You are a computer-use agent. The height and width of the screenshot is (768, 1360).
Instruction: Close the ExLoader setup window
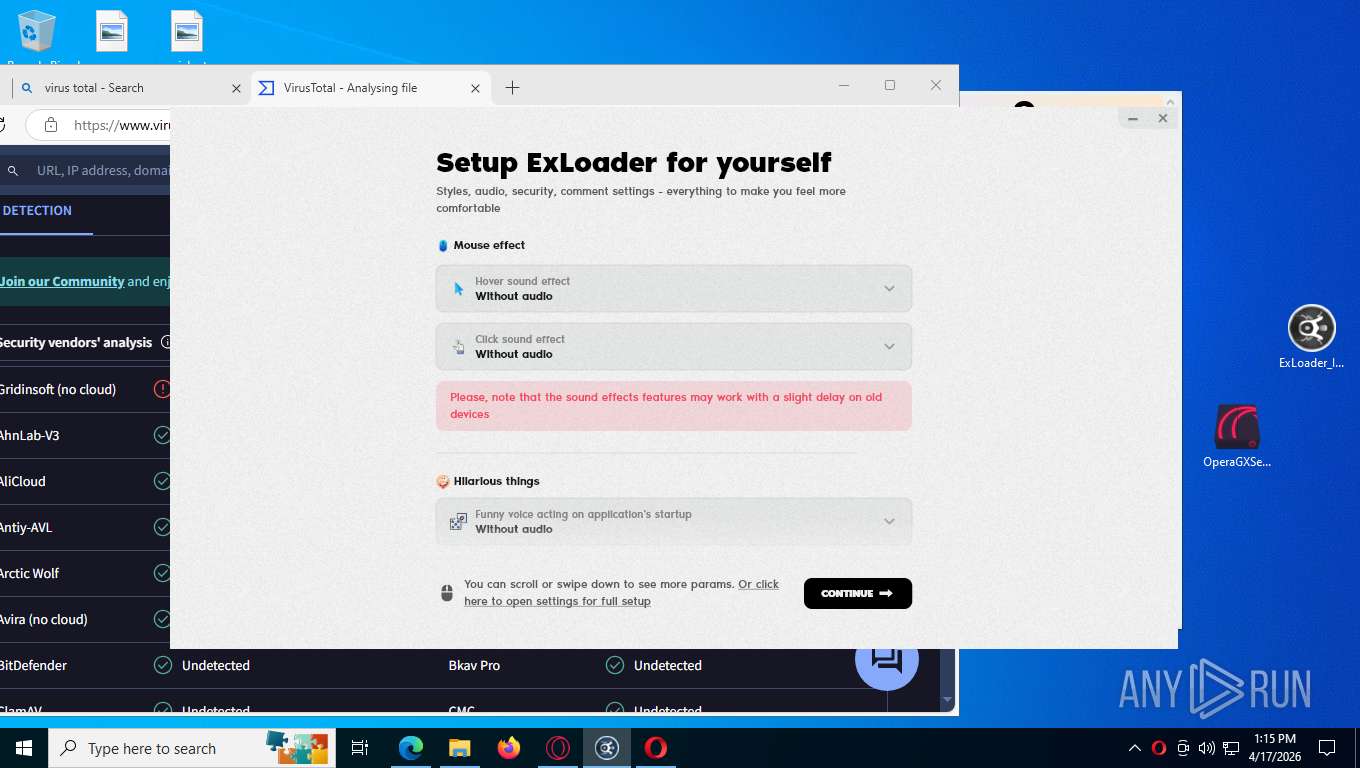[x=1163, y=118]
